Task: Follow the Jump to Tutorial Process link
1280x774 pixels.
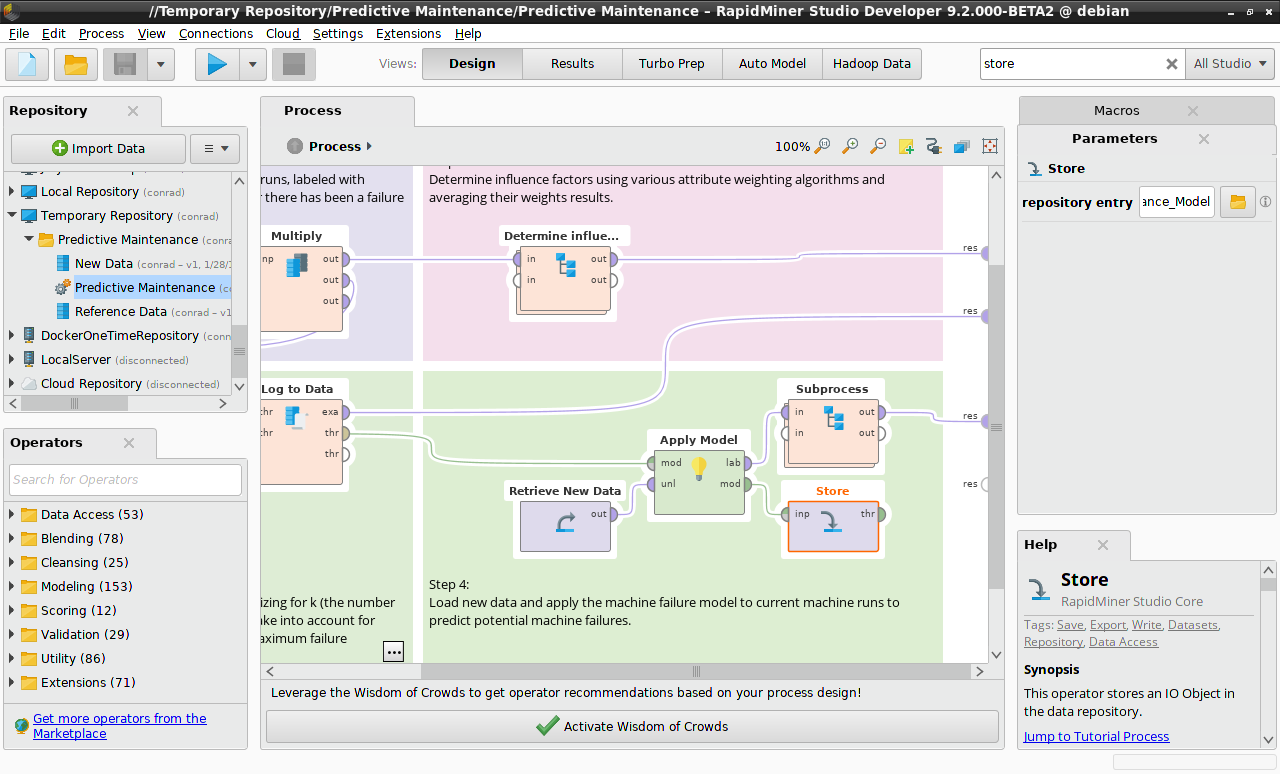Action: tap(1096, 737)
